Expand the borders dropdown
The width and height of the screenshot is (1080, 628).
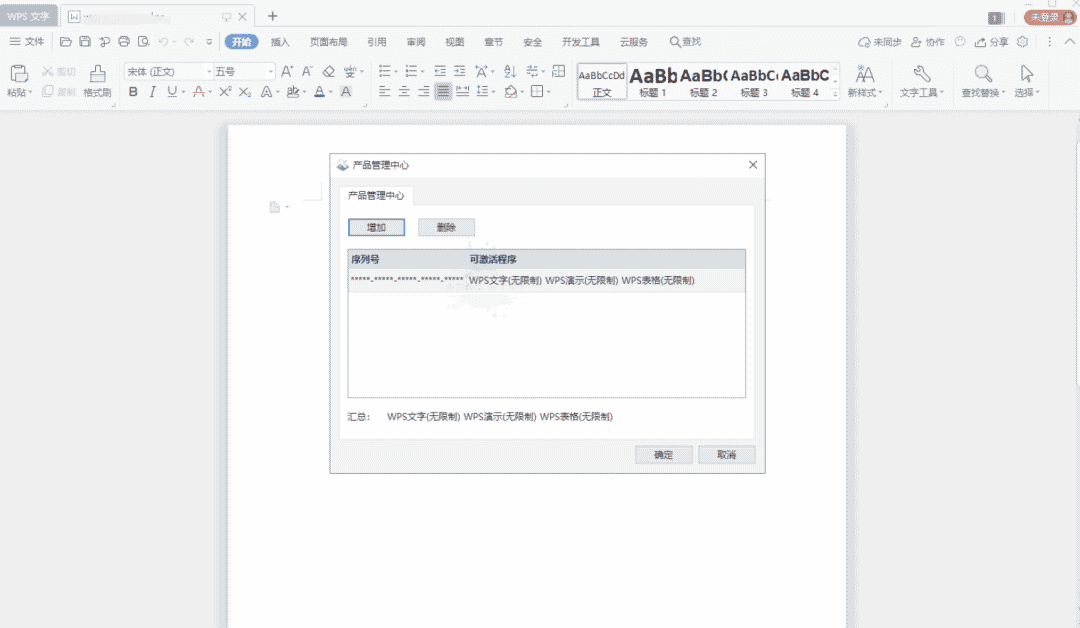(548, 92)
